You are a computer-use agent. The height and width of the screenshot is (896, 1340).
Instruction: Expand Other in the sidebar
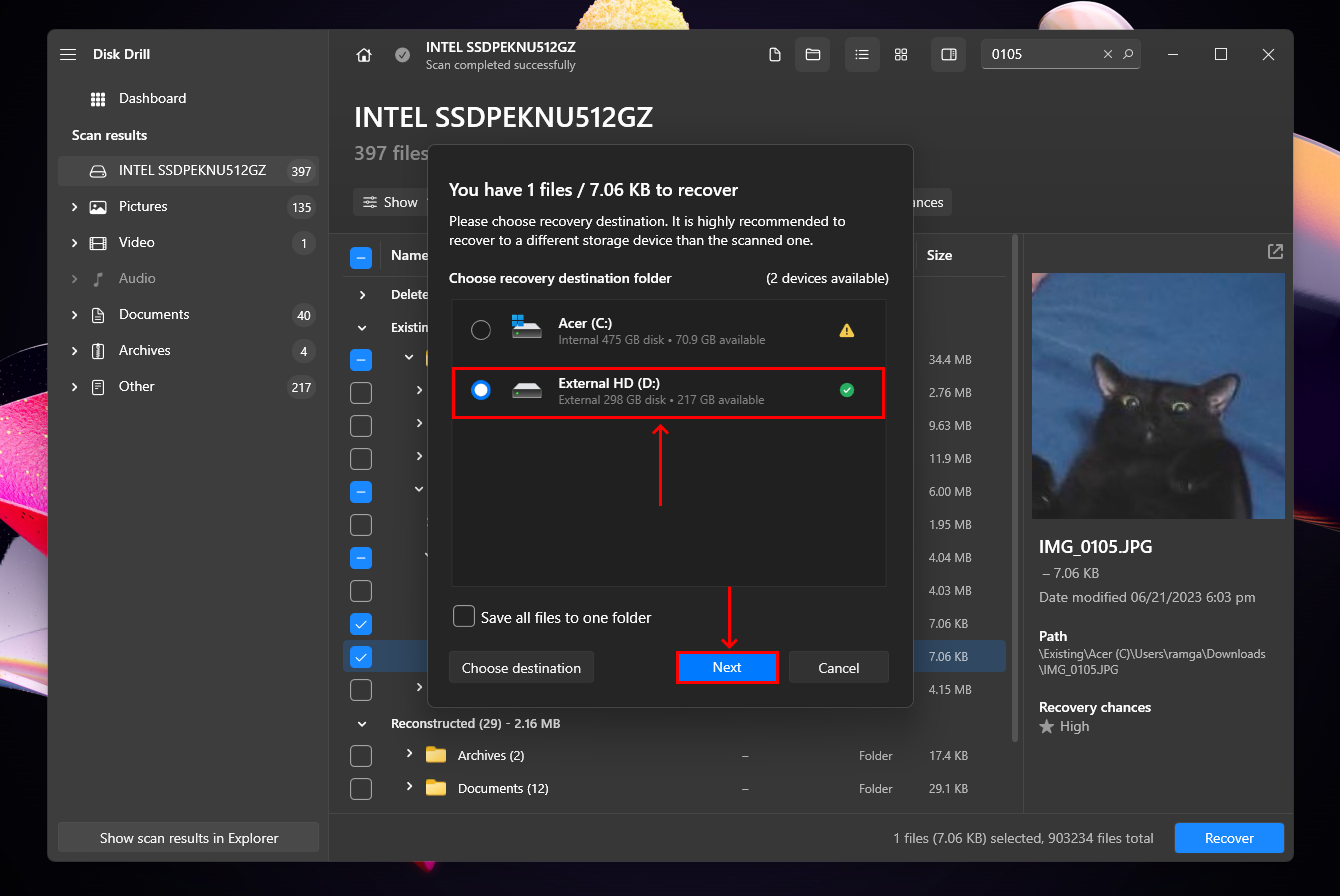point(74,387)
